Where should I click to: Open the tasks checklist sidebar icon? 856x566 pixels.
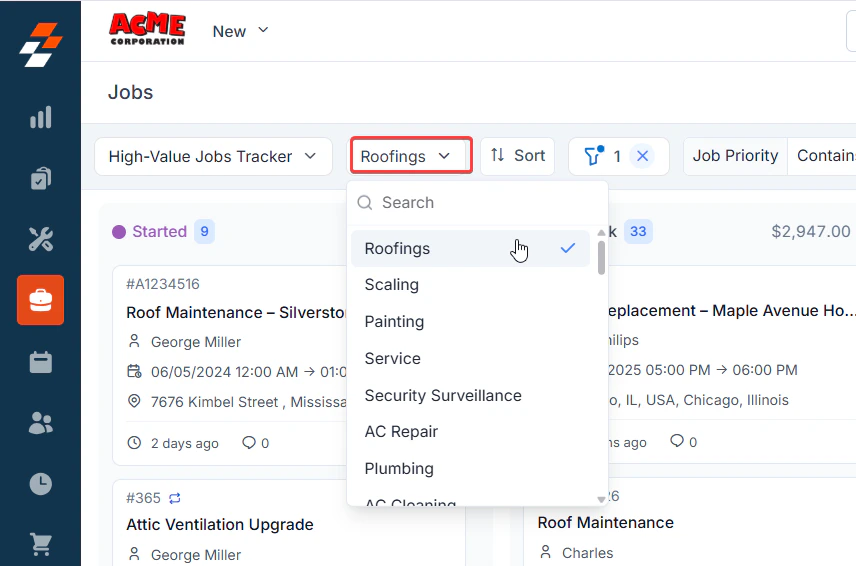click(40, 178)
